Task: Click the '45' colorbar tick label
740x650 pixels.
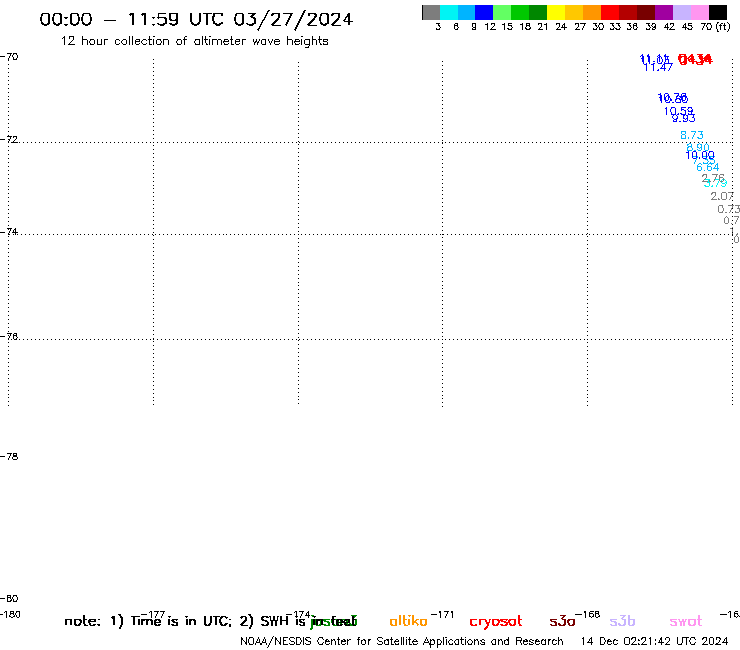Action: point(687,27)
